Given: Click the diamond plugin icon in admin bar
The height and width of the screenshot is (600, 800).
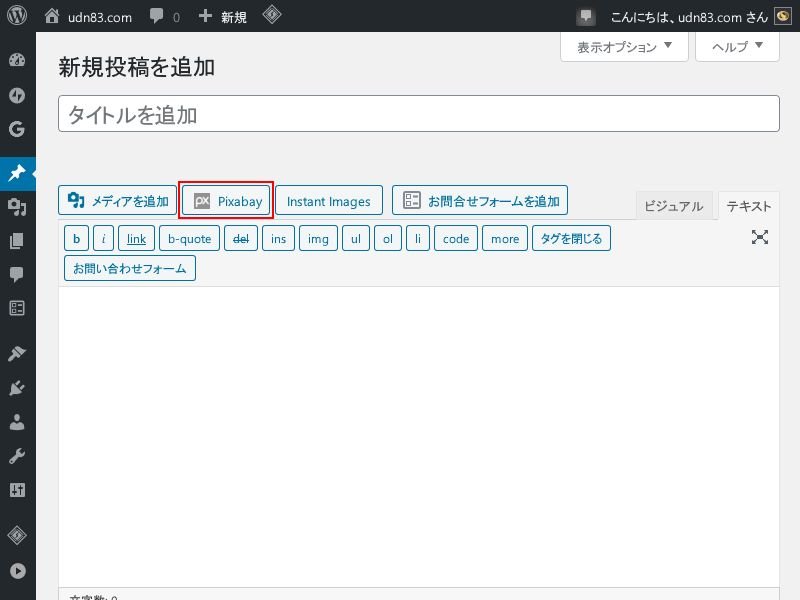Looking at the screenshot, I should click(272, 15).
